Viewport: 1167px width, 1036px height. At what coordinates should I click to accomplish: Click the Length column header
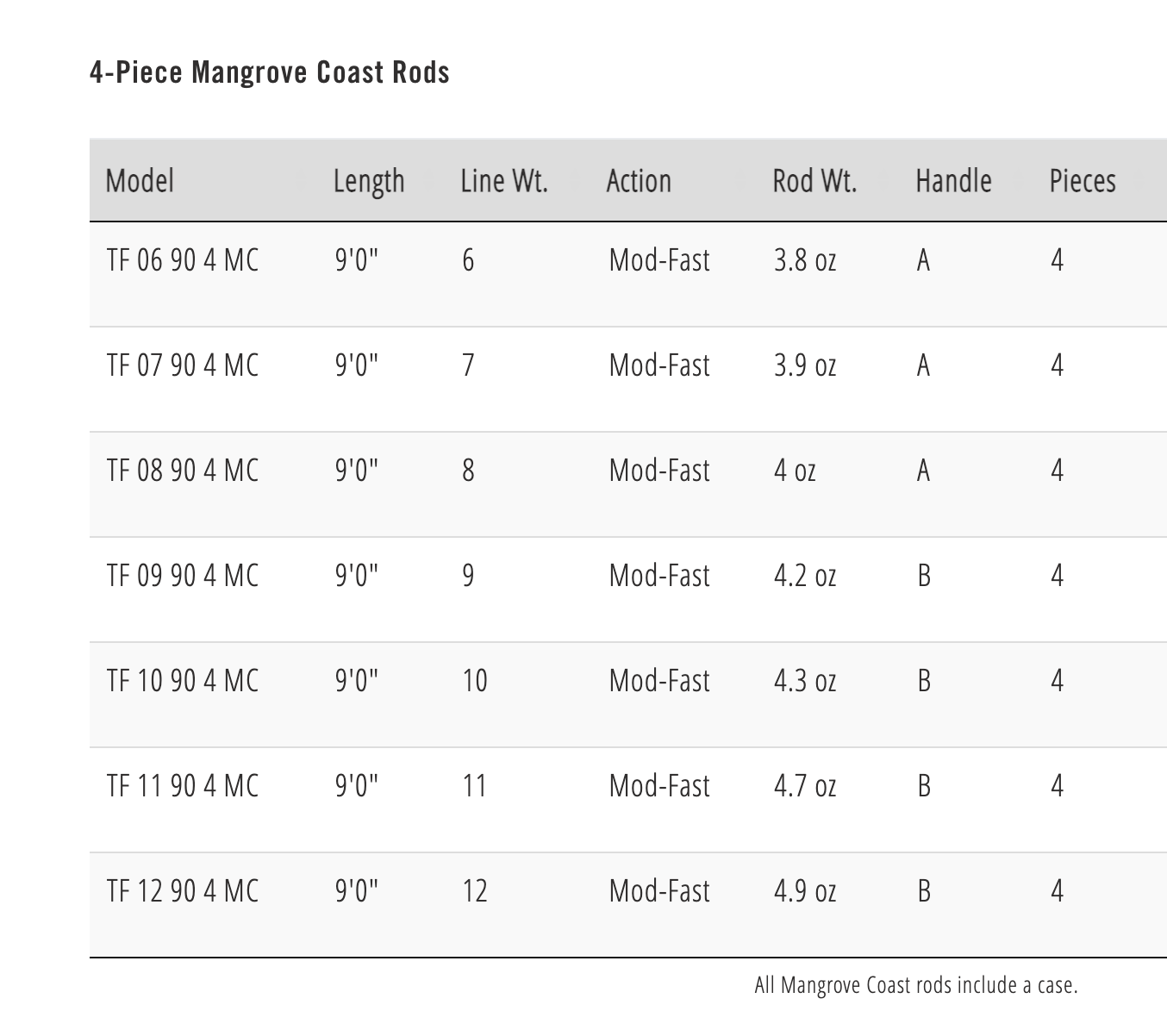click(369, 181)
